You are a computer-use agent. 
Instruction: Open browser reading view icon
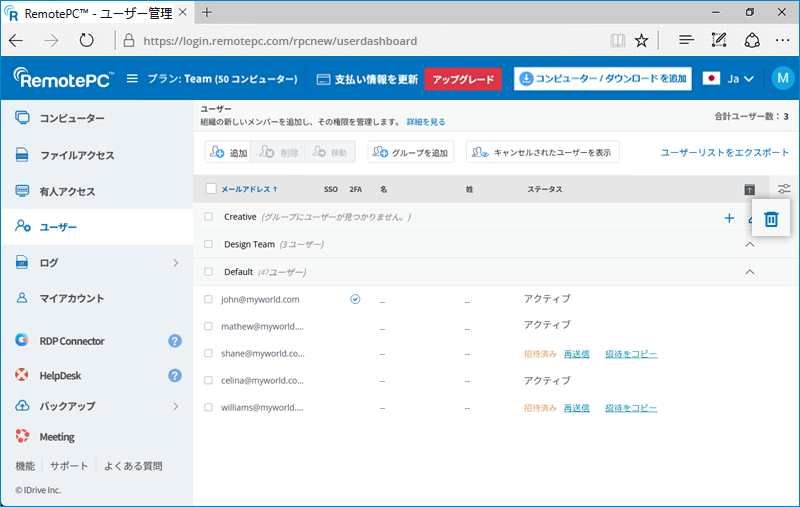[x=617, y=40]
